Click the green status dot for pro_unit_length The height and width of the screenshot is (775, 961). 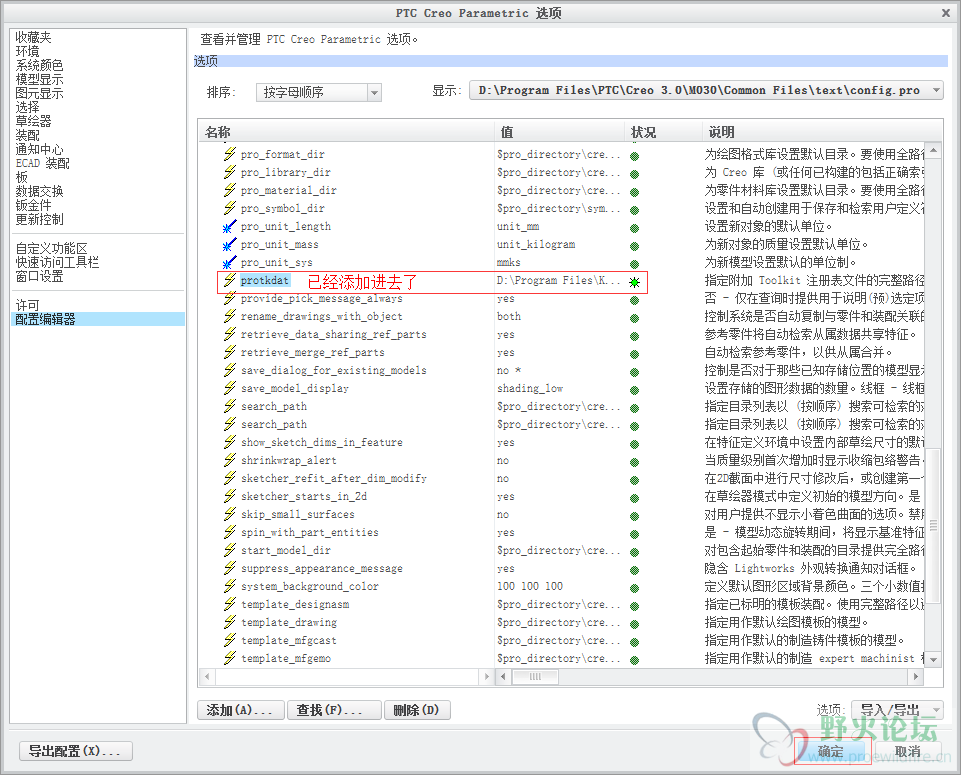tap(634, 229)
